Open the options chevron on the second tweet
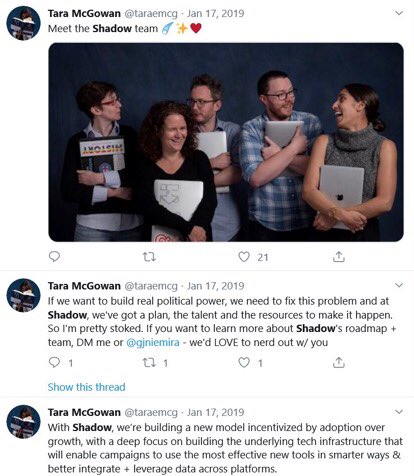Screen dimensions: 414x476 [399, 285]
